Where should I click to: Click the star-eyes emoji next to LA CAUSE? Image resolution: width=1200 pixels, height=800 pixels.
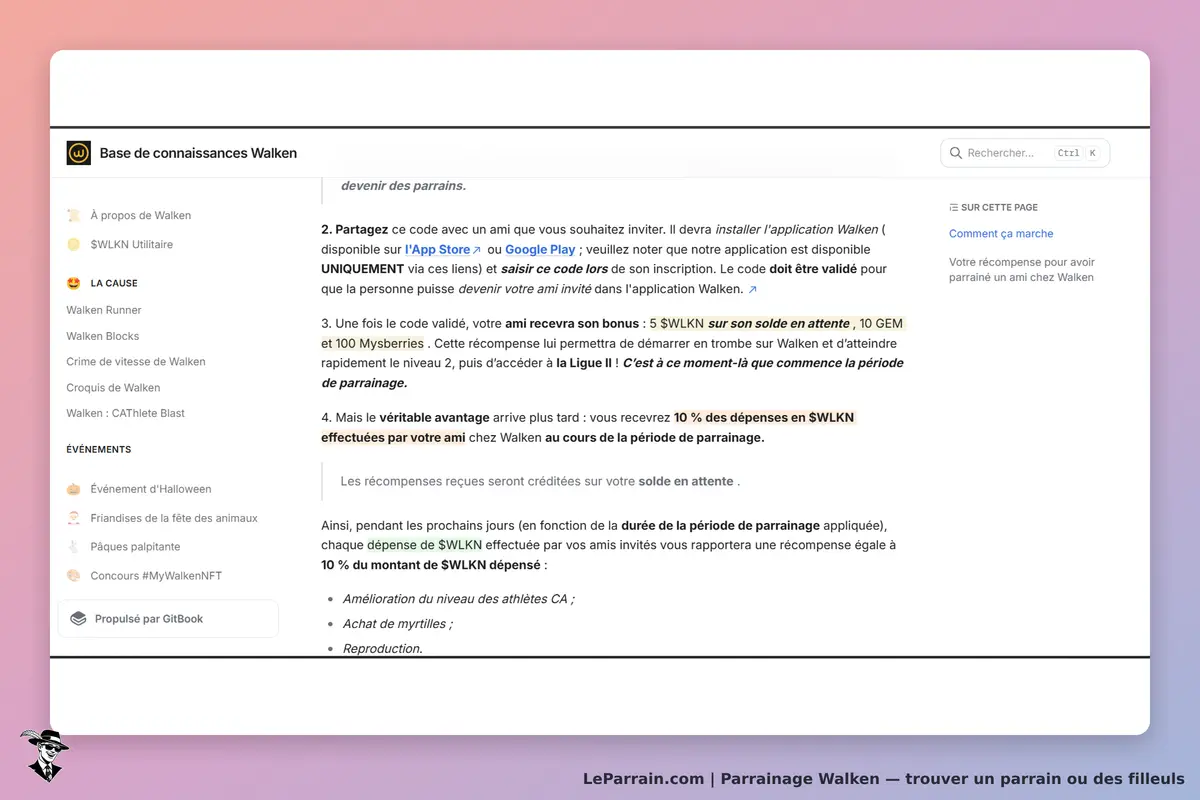click(73, 283)
